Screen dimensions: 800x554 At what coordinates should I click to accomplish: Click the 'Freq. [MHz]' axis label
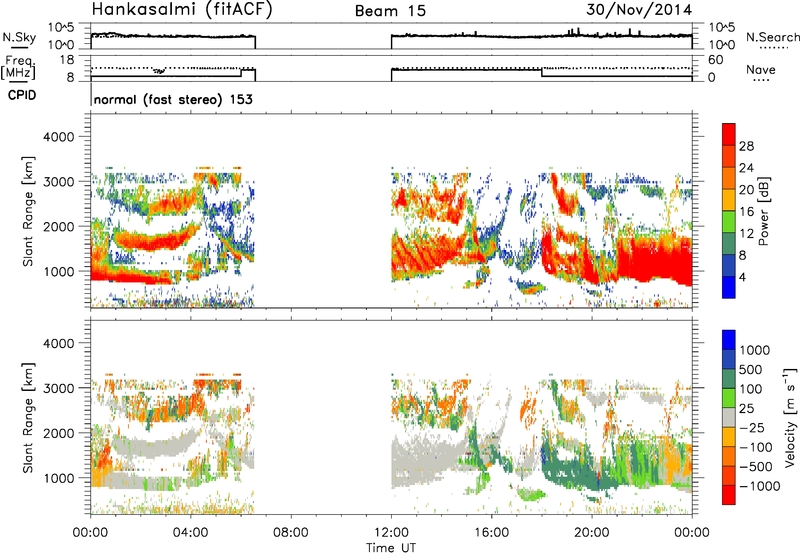[x=19, y=67]
